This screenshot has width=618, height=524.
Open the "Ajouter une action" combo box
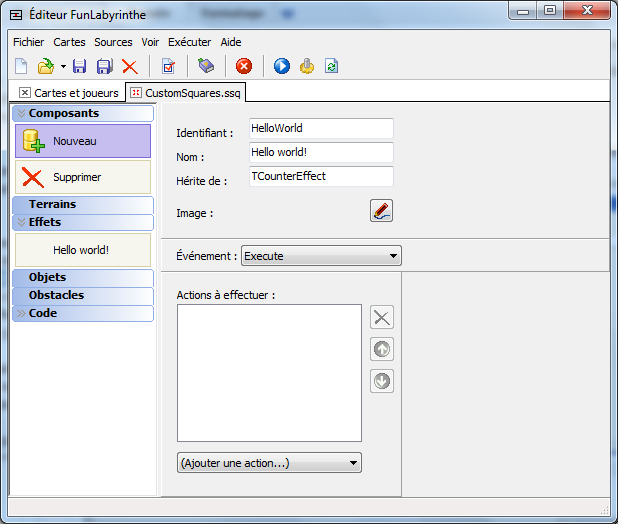tap(268, 463)
